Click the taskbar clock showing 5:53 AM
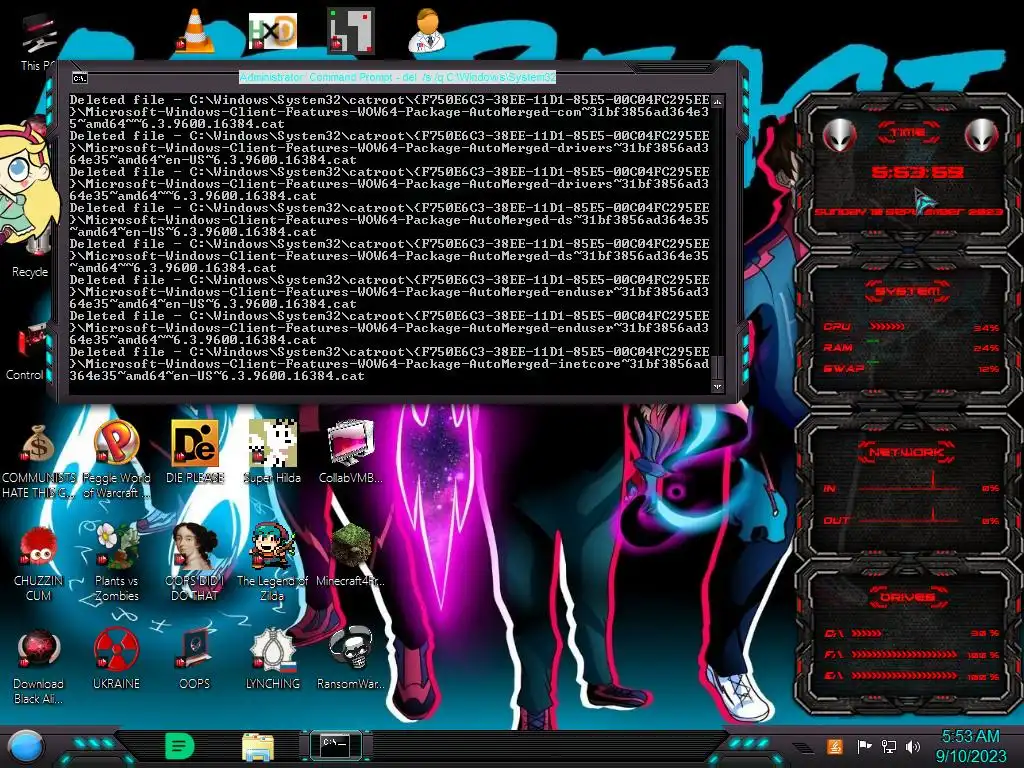The height and width of the screenshot is (768, 1024). [x=971, y=746]
